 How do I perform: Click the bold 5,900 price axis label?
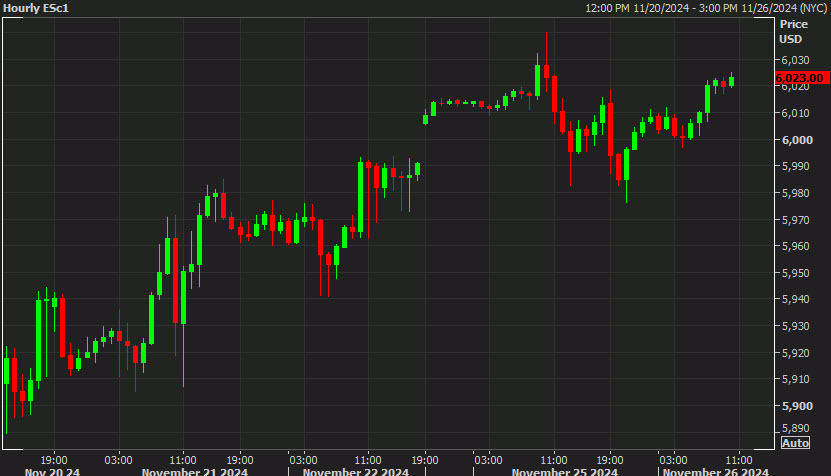point(797,406)
